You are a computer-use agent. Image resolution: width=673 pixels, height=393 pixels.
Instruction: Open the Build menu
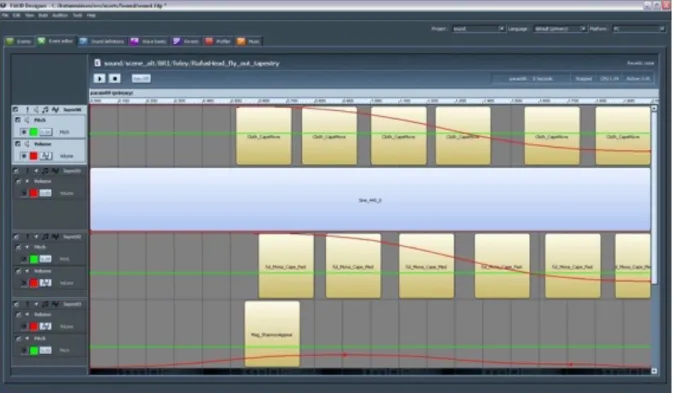[x=43, y=15]
